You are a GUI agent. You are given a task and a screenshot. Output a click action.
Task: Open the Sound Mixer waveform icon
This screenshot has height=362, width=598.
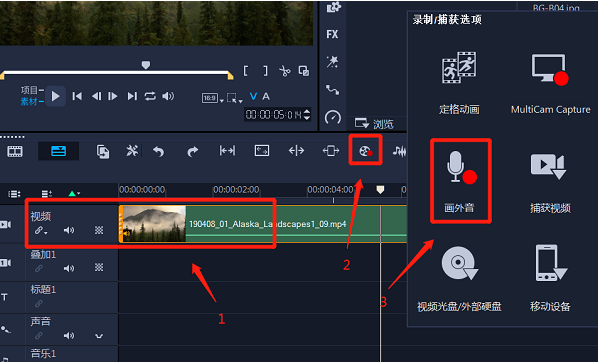click(399, 151)
